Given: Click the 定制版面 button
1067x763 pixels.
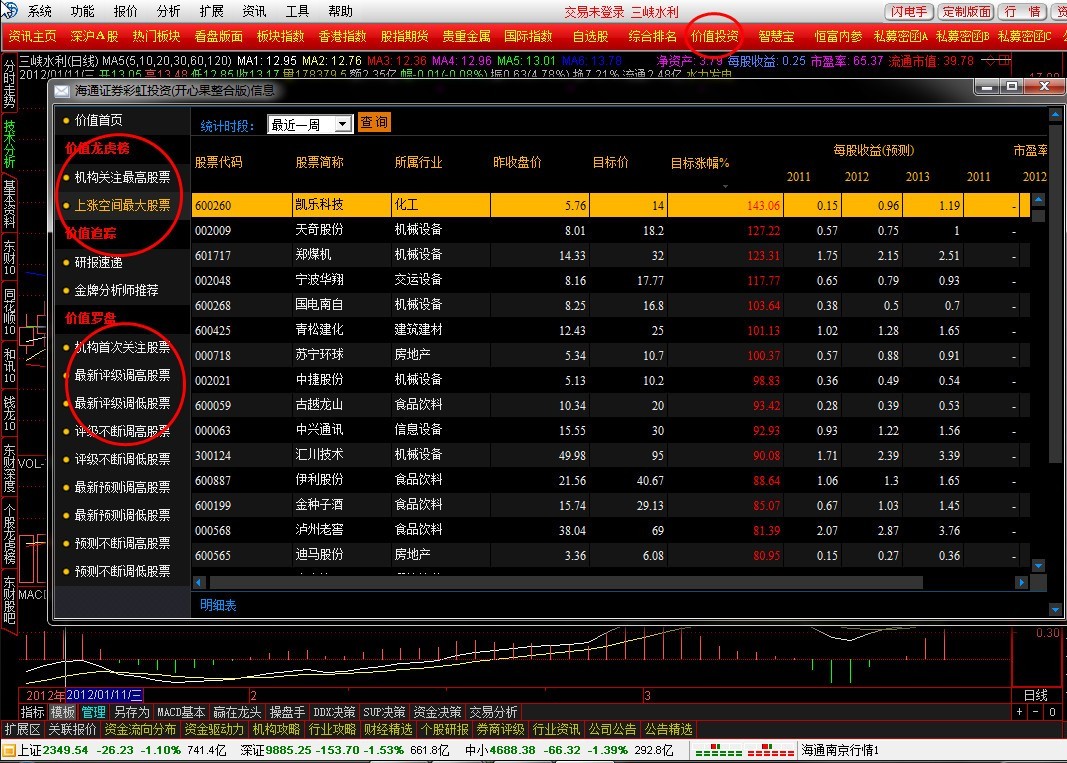Looking at the screenshot, I should click(966, 12).
